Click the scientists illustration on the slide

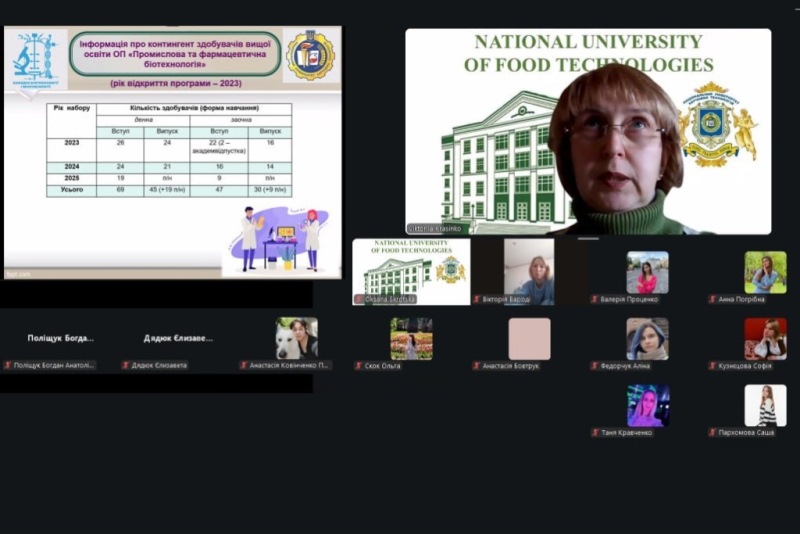[278, 239]
